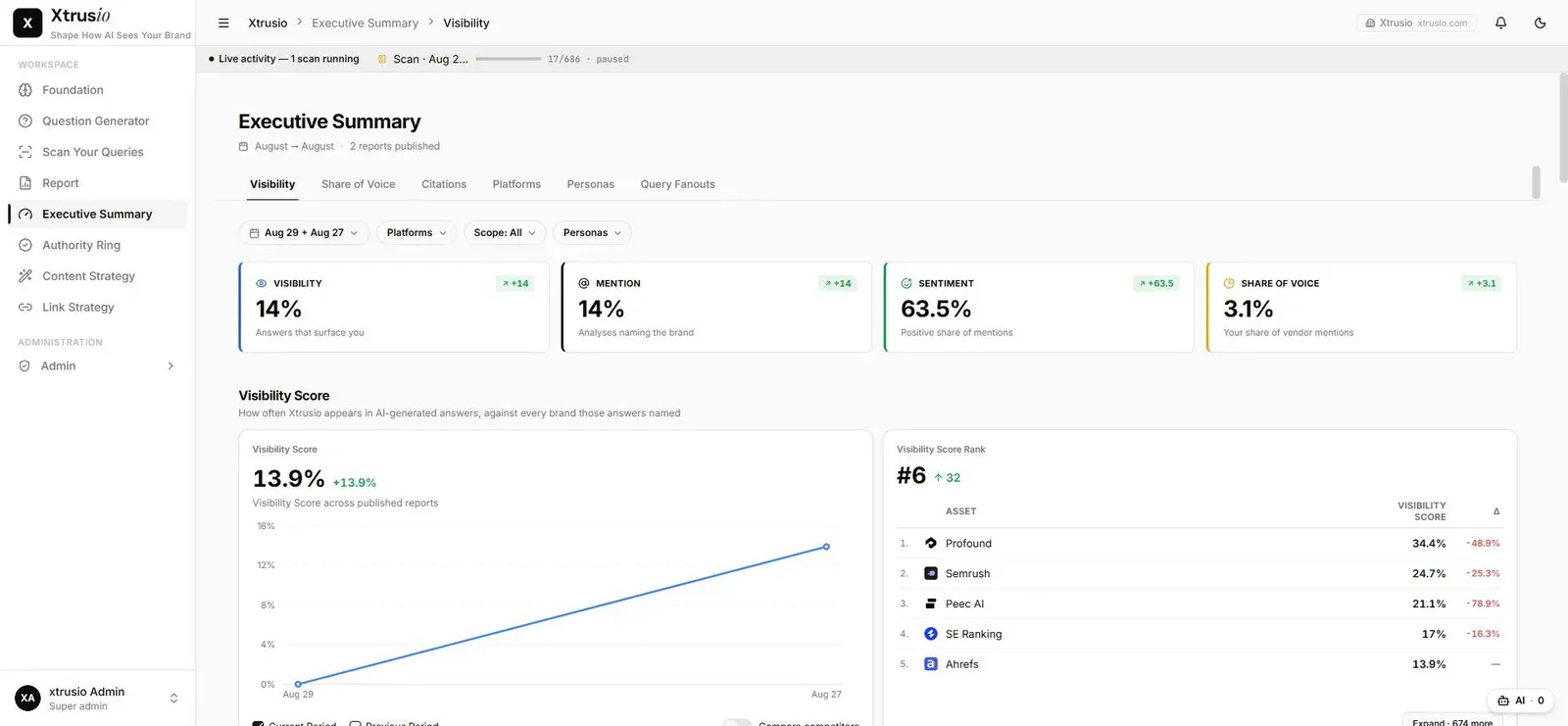Image resolution: width=1568 pixels, height=726 pixels.
Task: Click the Admin shield icon
Action: tap(24, 366)
